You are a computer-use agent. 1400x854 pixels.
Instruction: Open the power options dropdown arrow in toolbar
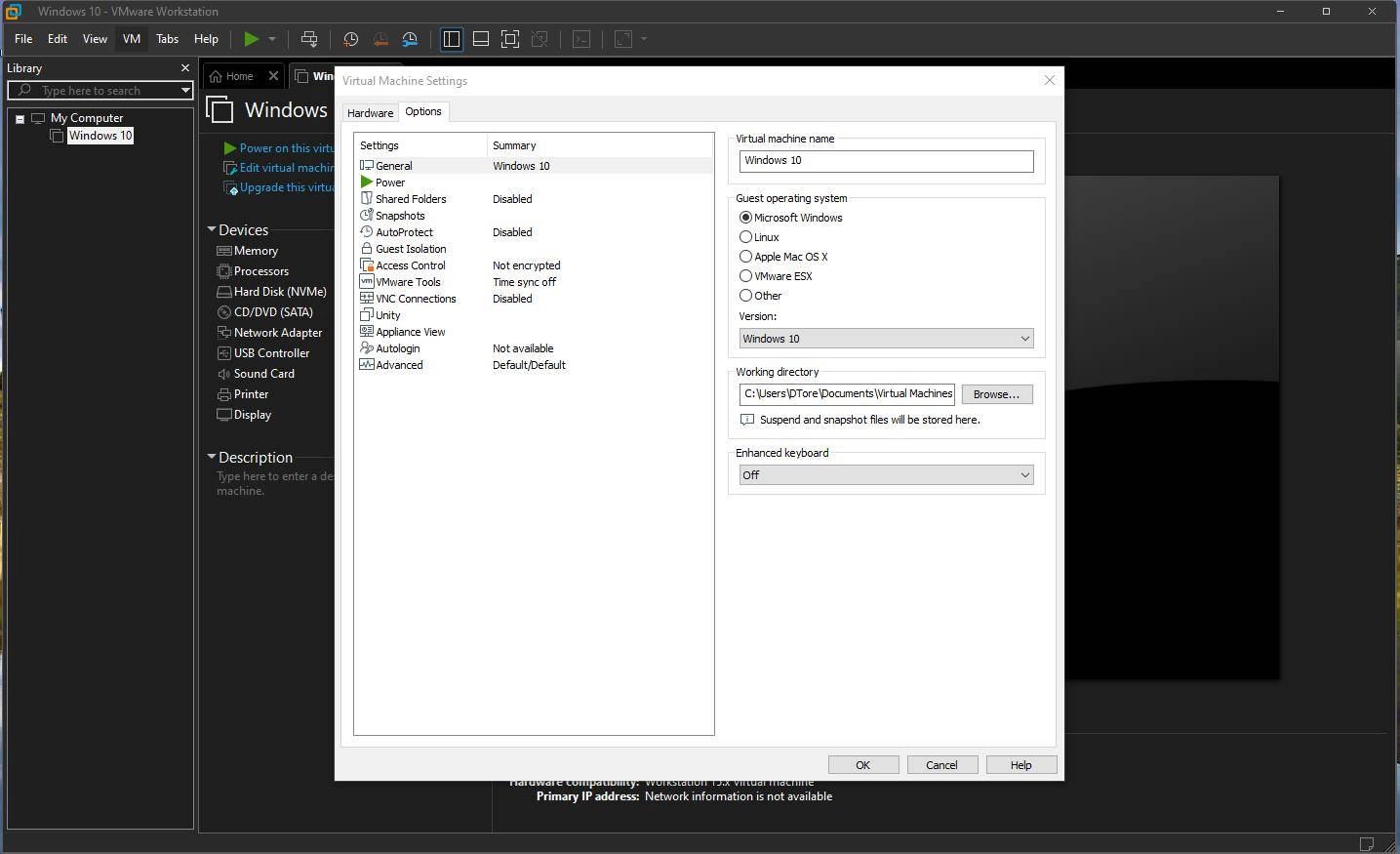[x=272, y=39]
